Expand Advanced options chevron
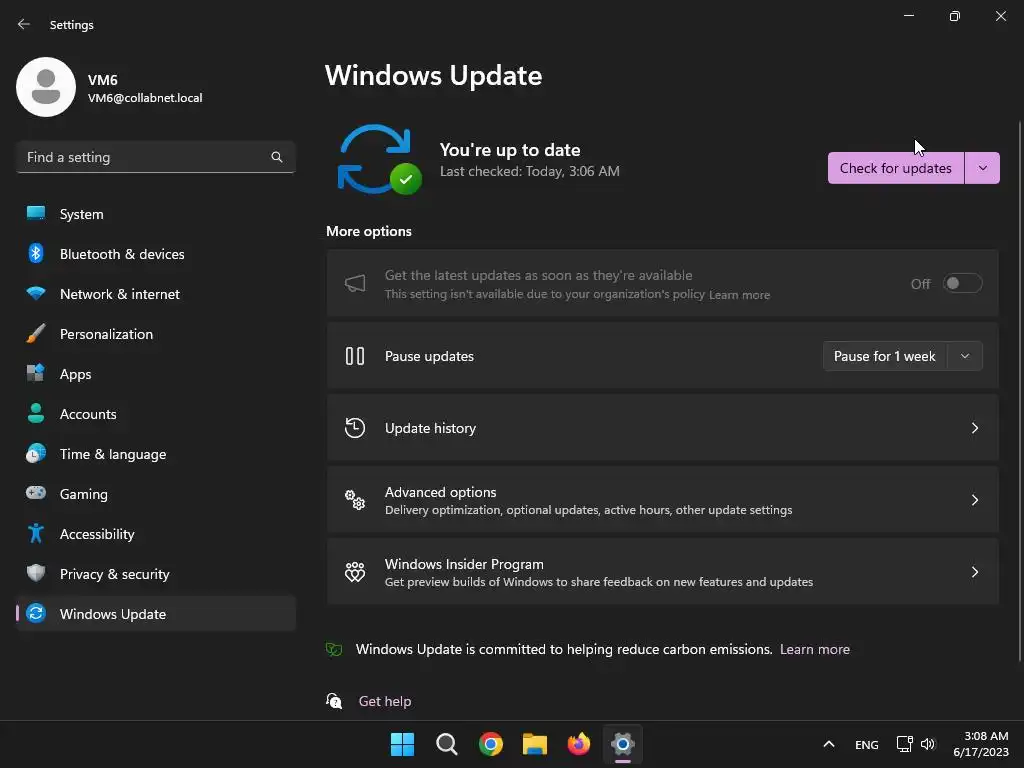 tap(974, 500)
